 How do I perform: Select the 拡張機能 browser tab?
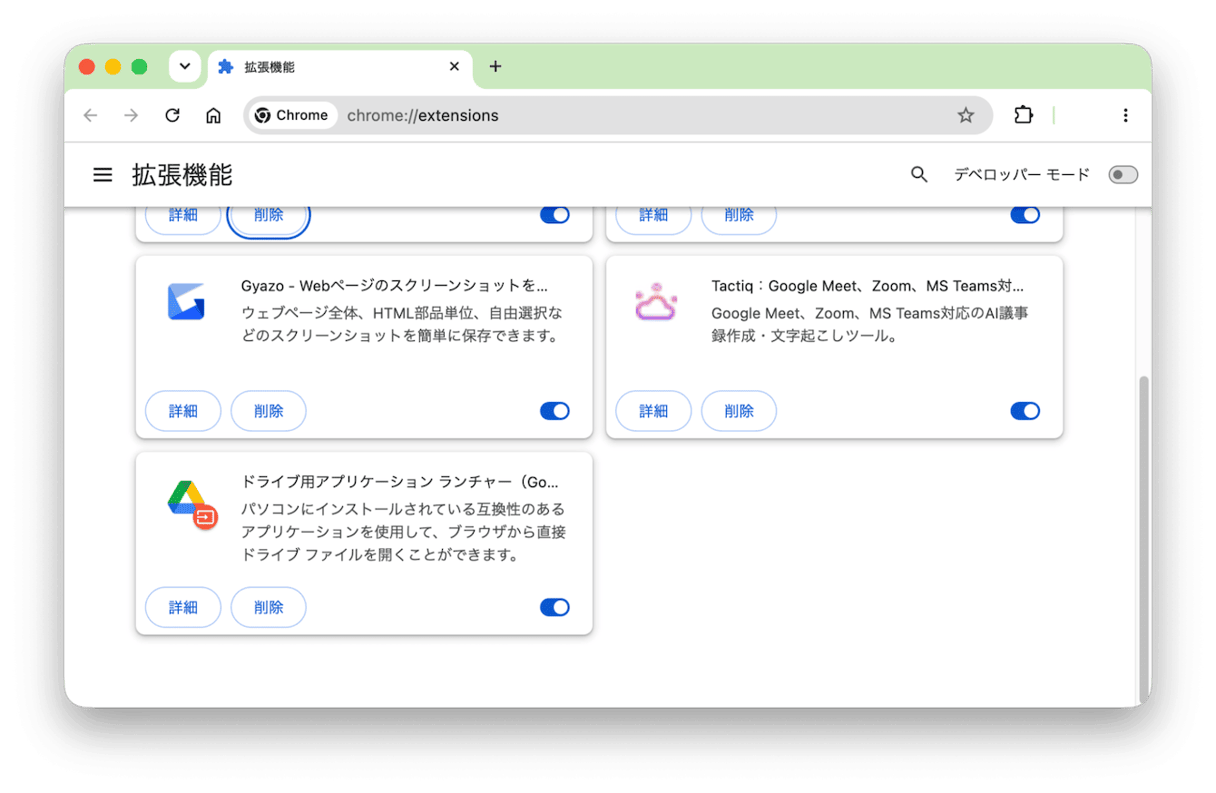click(340, 67)
